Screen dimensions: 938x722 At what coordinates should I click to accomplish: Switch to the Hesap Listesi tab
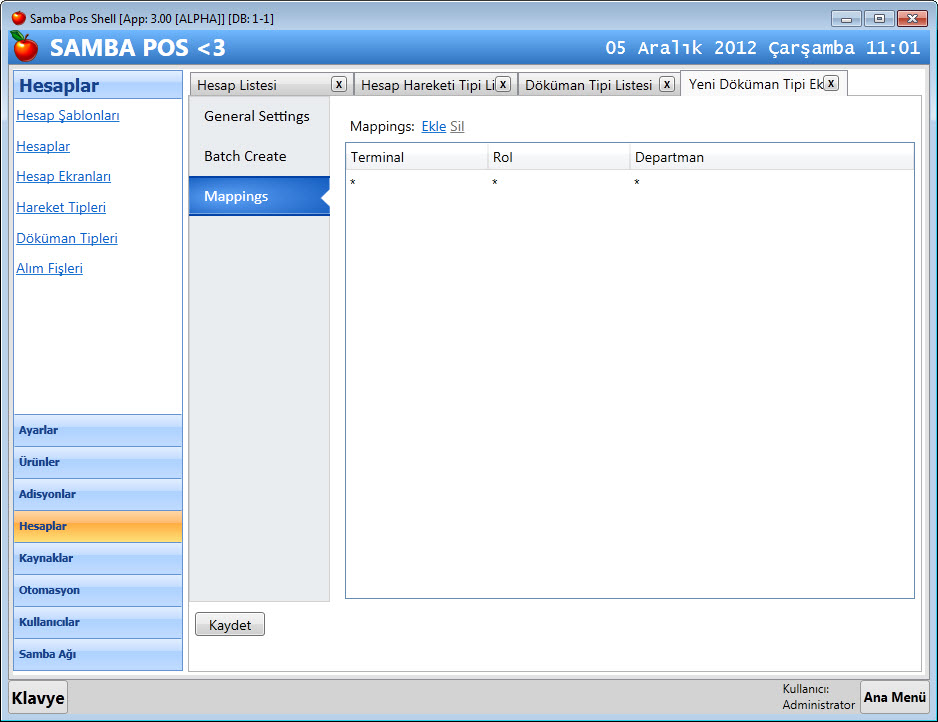click(237, 85)
